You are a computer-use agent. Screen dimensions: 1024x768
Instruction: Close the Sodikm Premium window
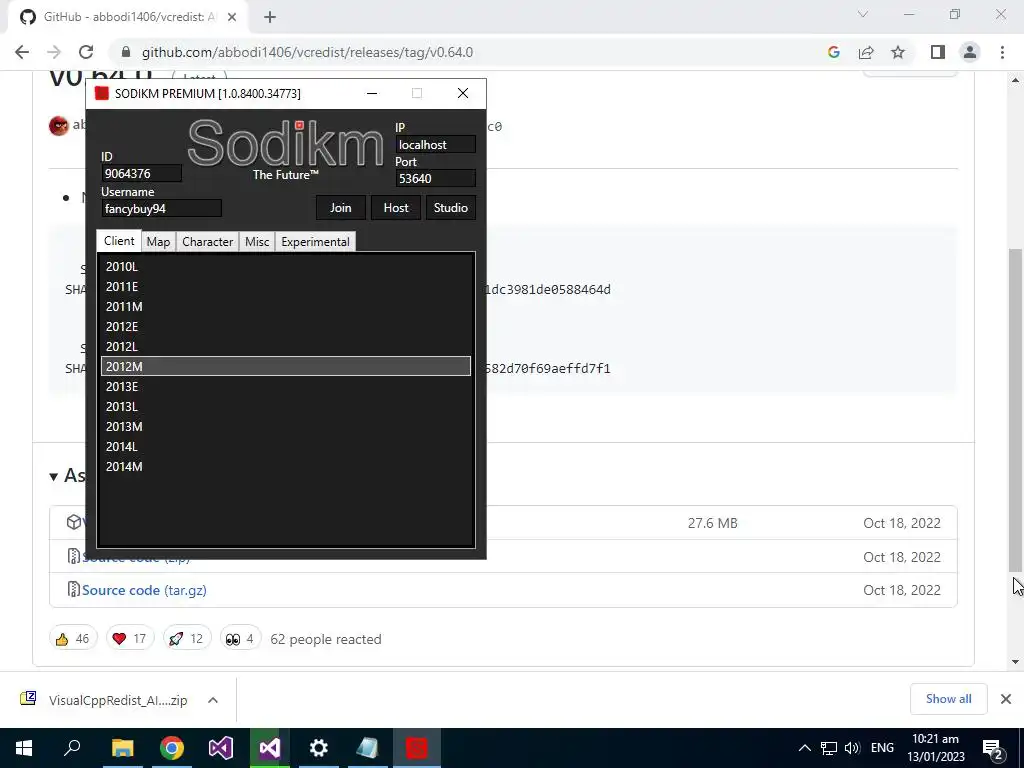[x=463, y=93]
